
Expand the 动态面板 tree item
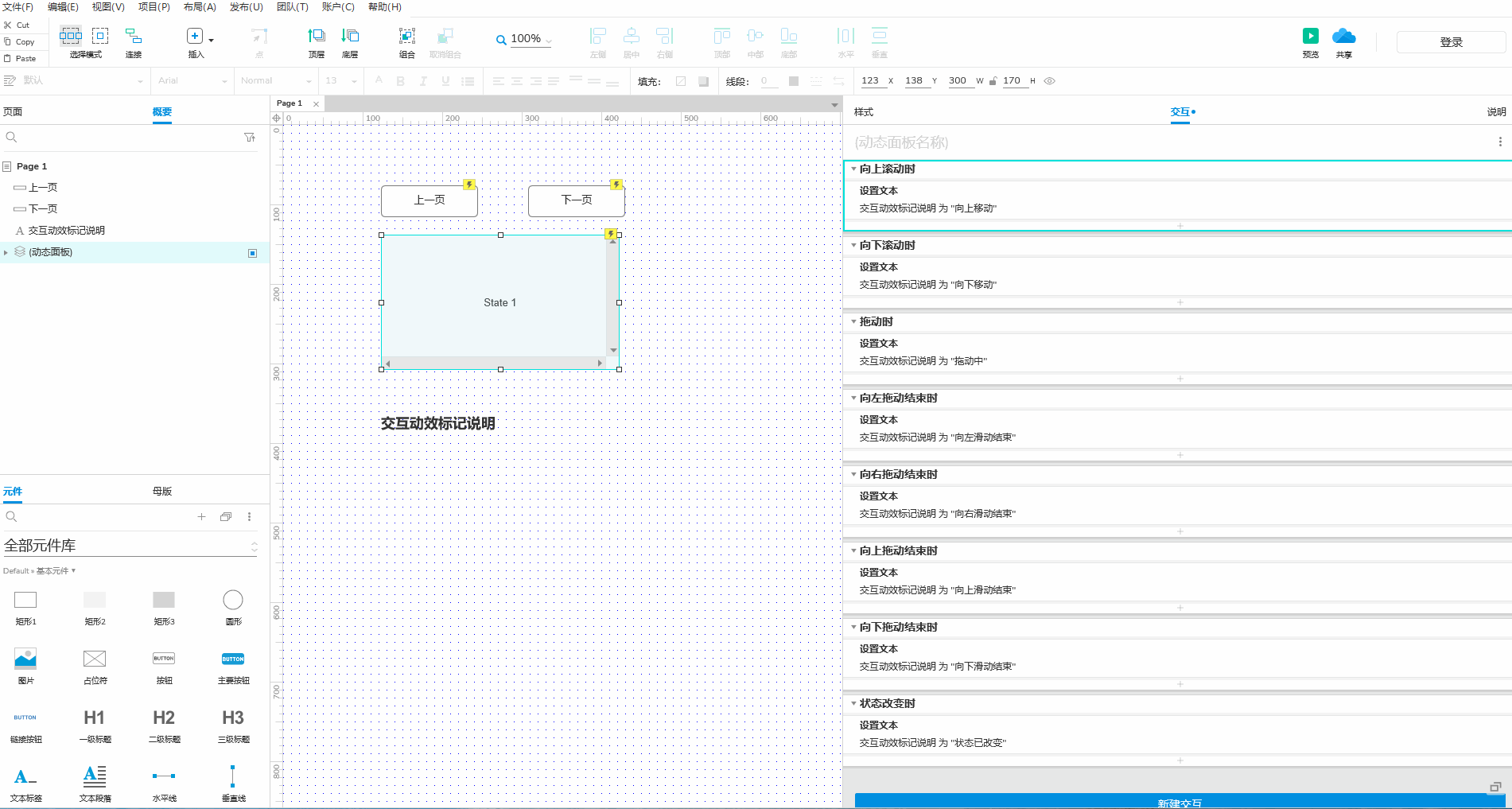(6, 252)
